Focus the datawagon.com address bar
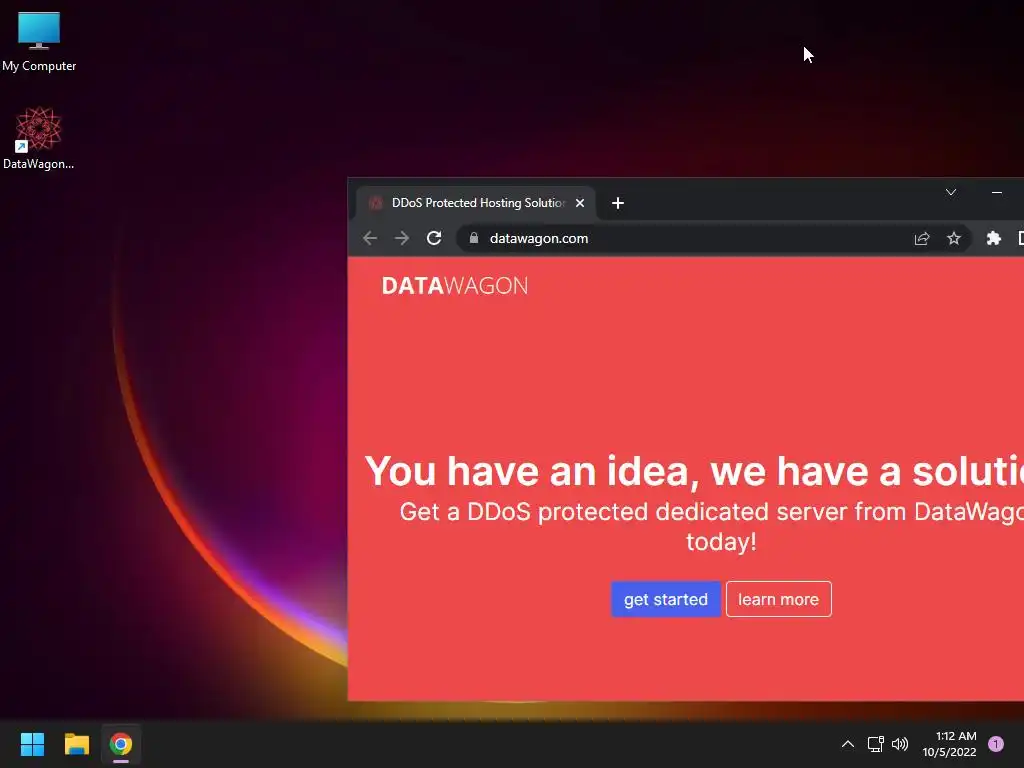1024x768 pixels. click(686, 238)
